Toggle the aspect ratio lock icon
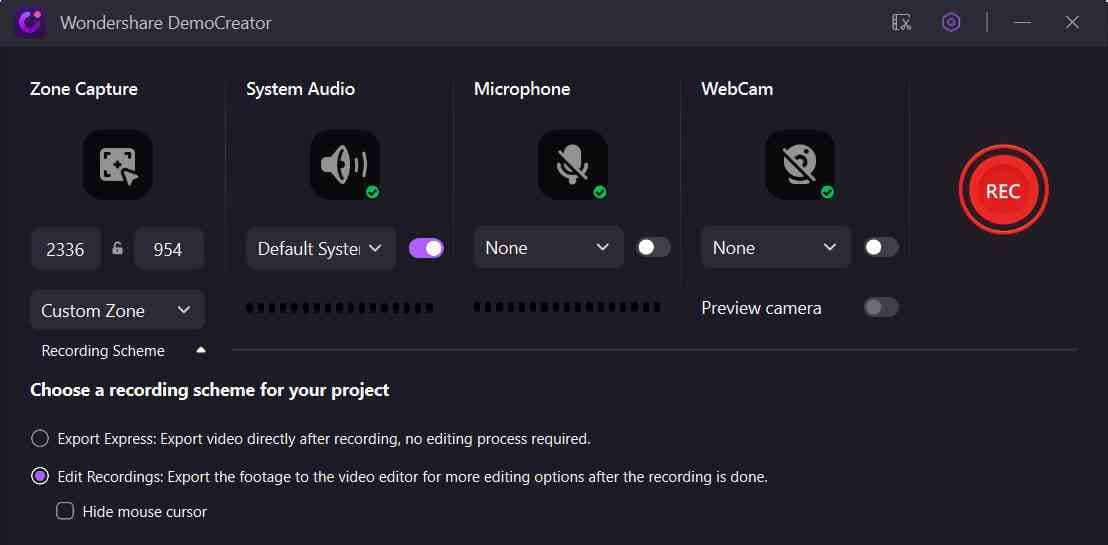Screen dimensions: 1108x545 tap(118, 249)
